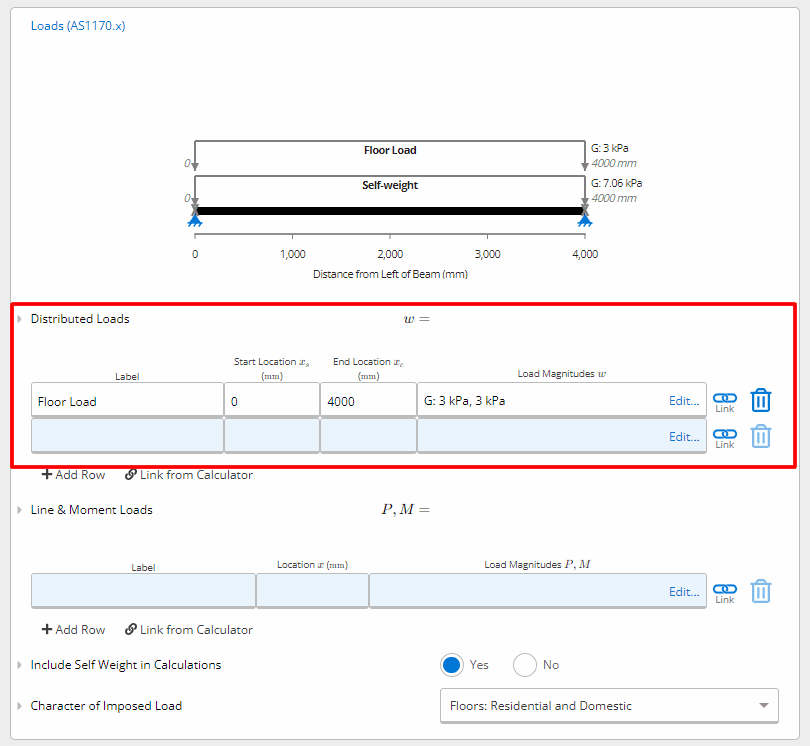
Task: Open Floors: Residential and Domestic dropdown
Action: pos(609,706)
